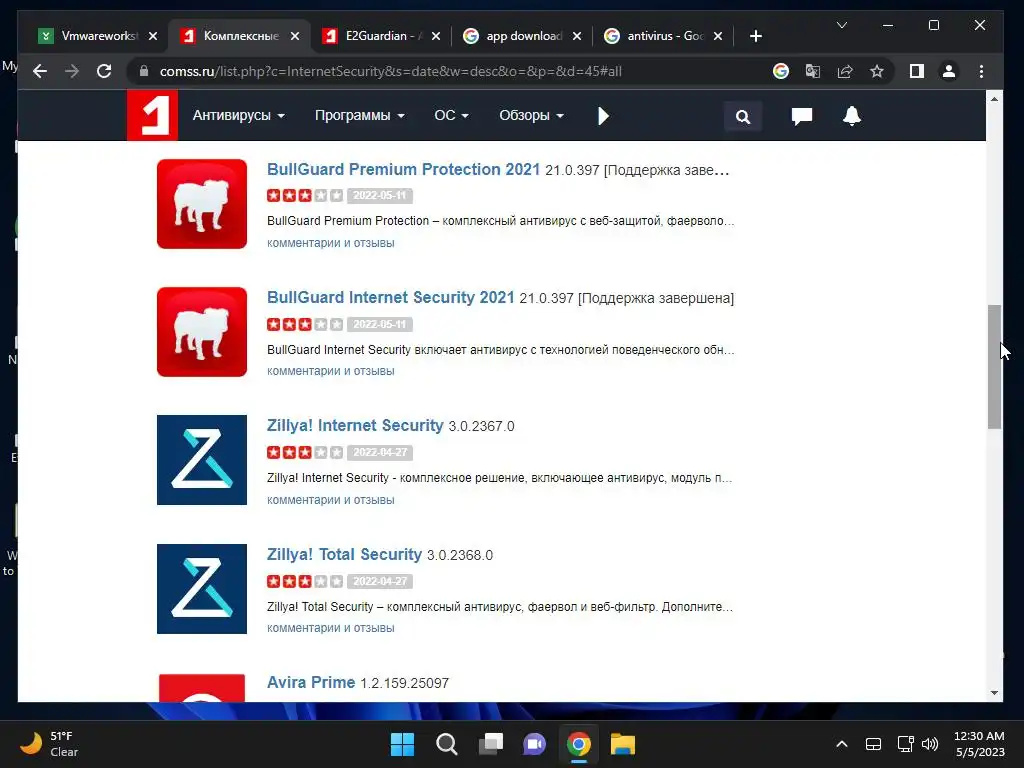This screenshot has height=768, width=1024.
Task: Click the browser forward arrow
Action: [72, 71]
